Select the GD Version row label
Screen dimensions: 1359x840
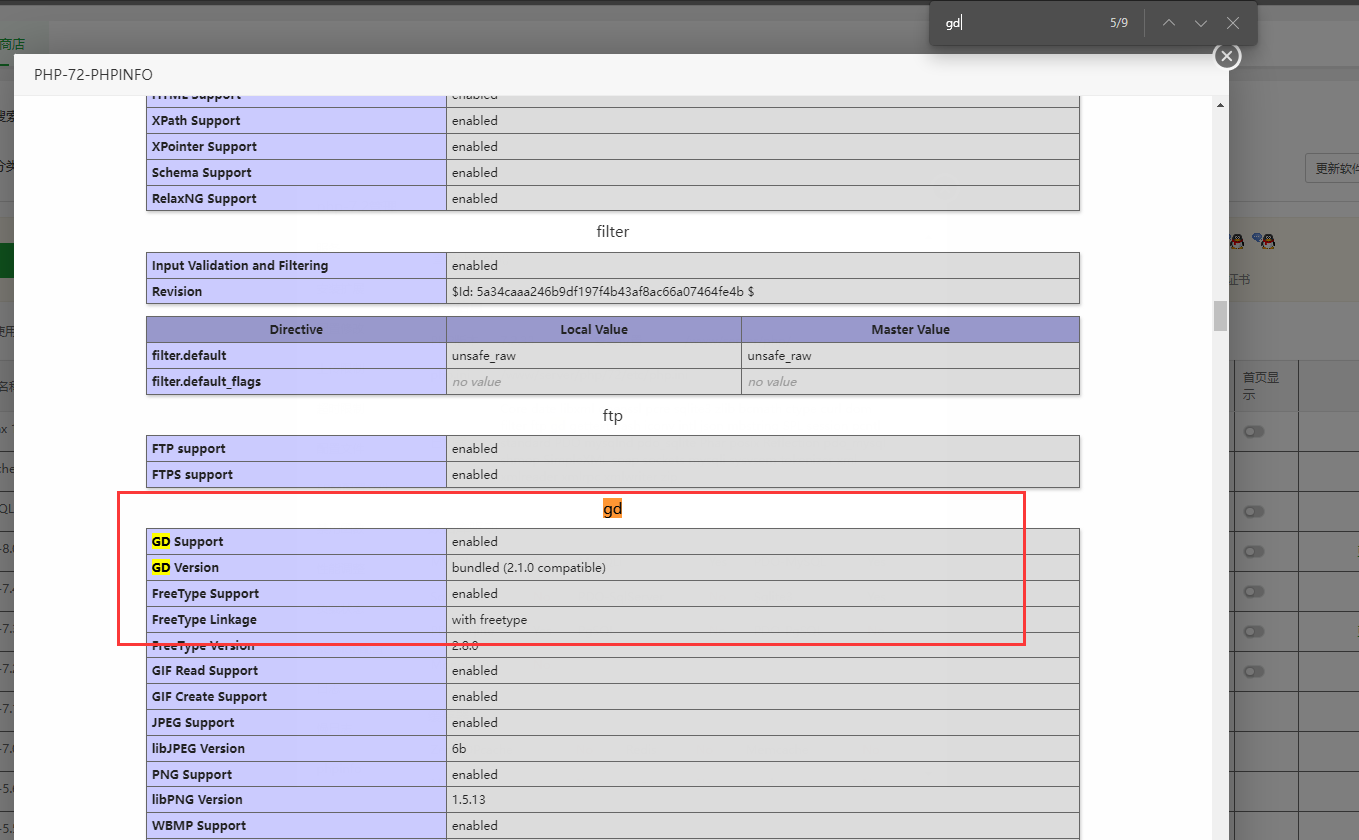click(x=185, y=567)
